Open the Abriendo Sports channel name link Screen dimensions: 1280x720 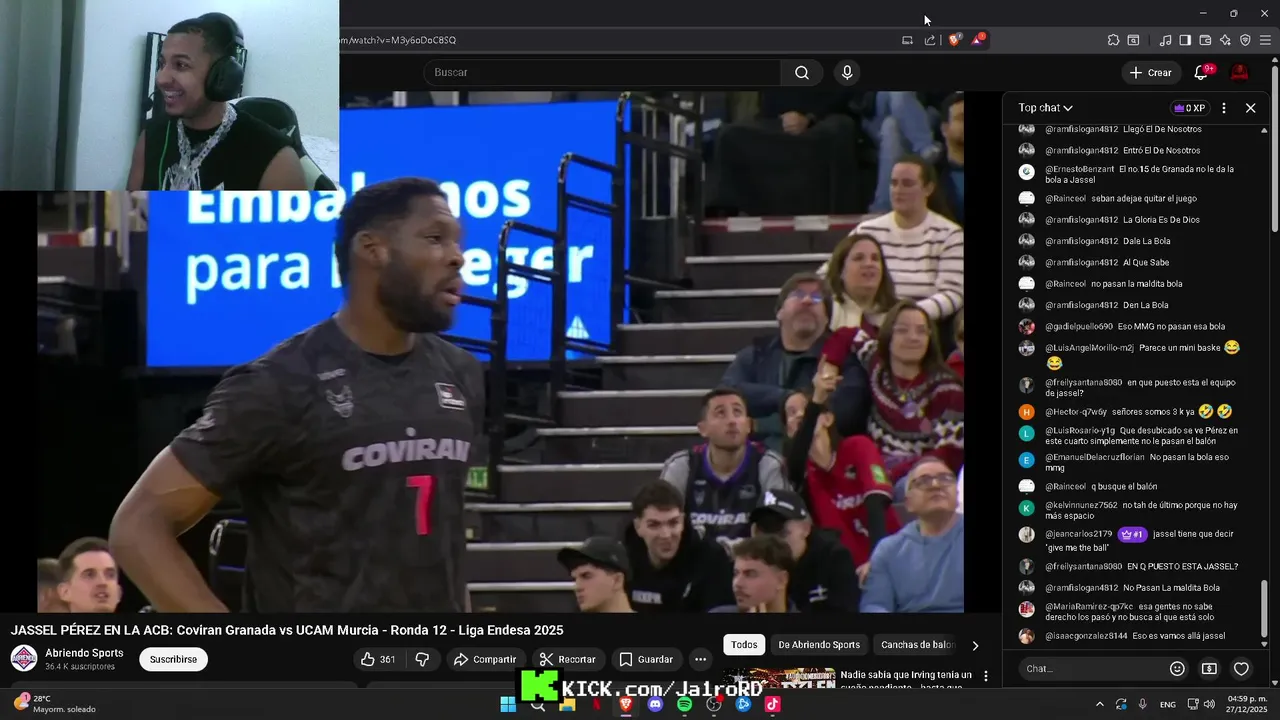click(x=84, y=653)
